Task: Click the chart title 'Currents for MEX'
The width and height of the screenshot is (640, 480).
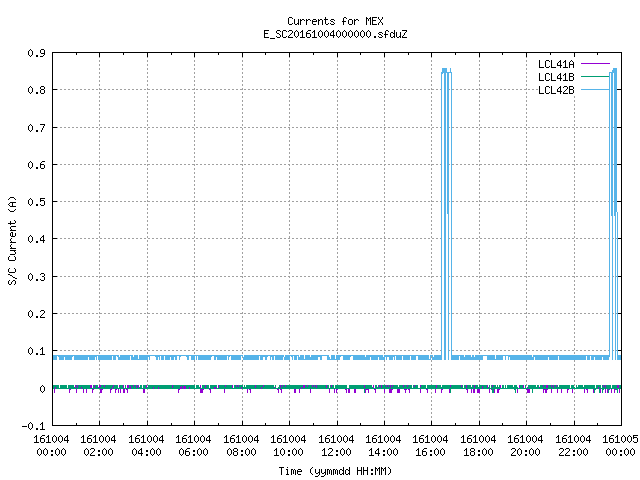Action: click(335, 21)
